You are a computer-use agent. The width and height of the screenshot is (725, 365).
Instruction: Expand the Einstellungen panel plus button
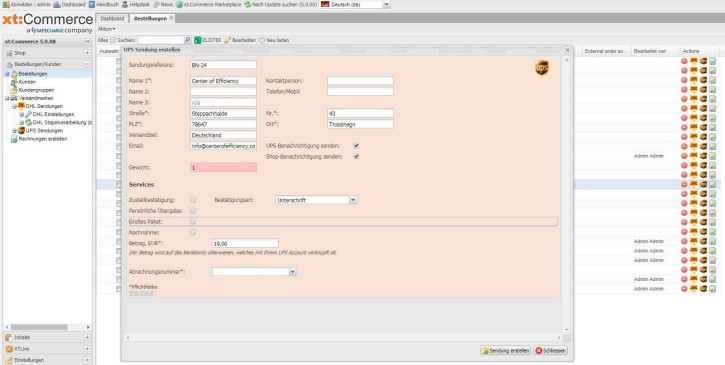pos(87,360)
